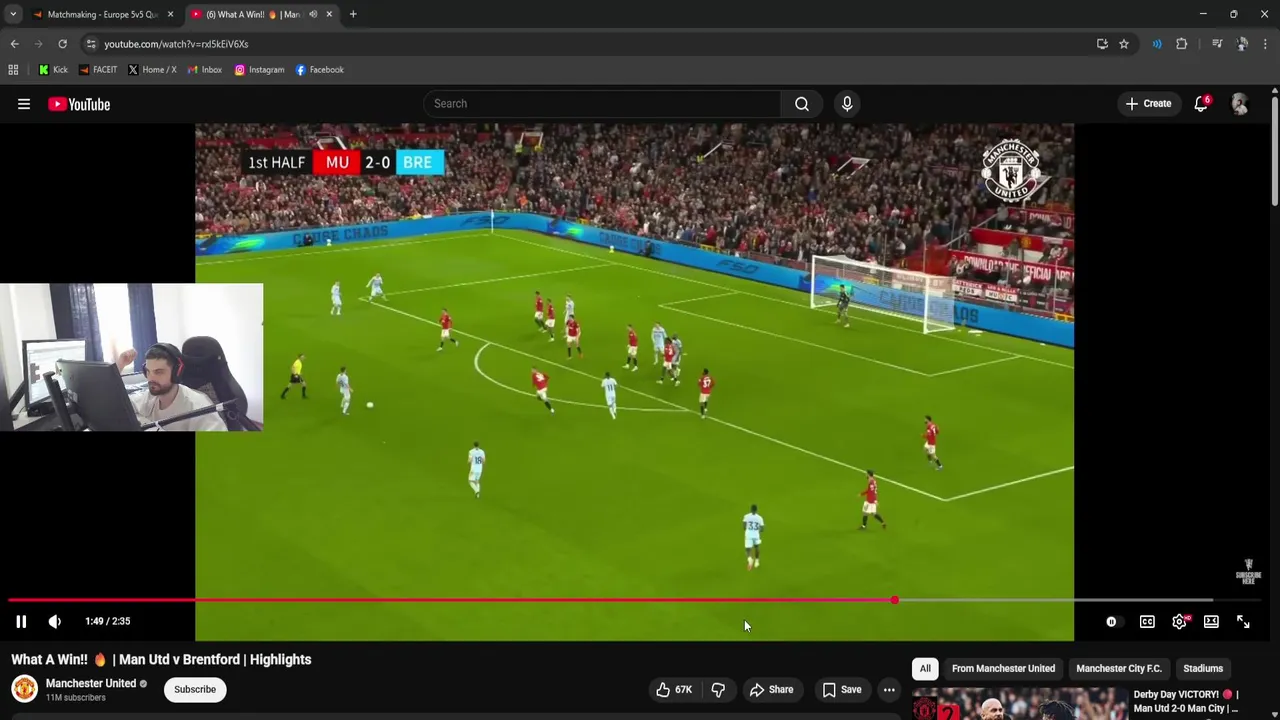Viewport: 1280px width, 720px height.
Task: Open browser tab search dropdown
Action: (x=13, y=14)
